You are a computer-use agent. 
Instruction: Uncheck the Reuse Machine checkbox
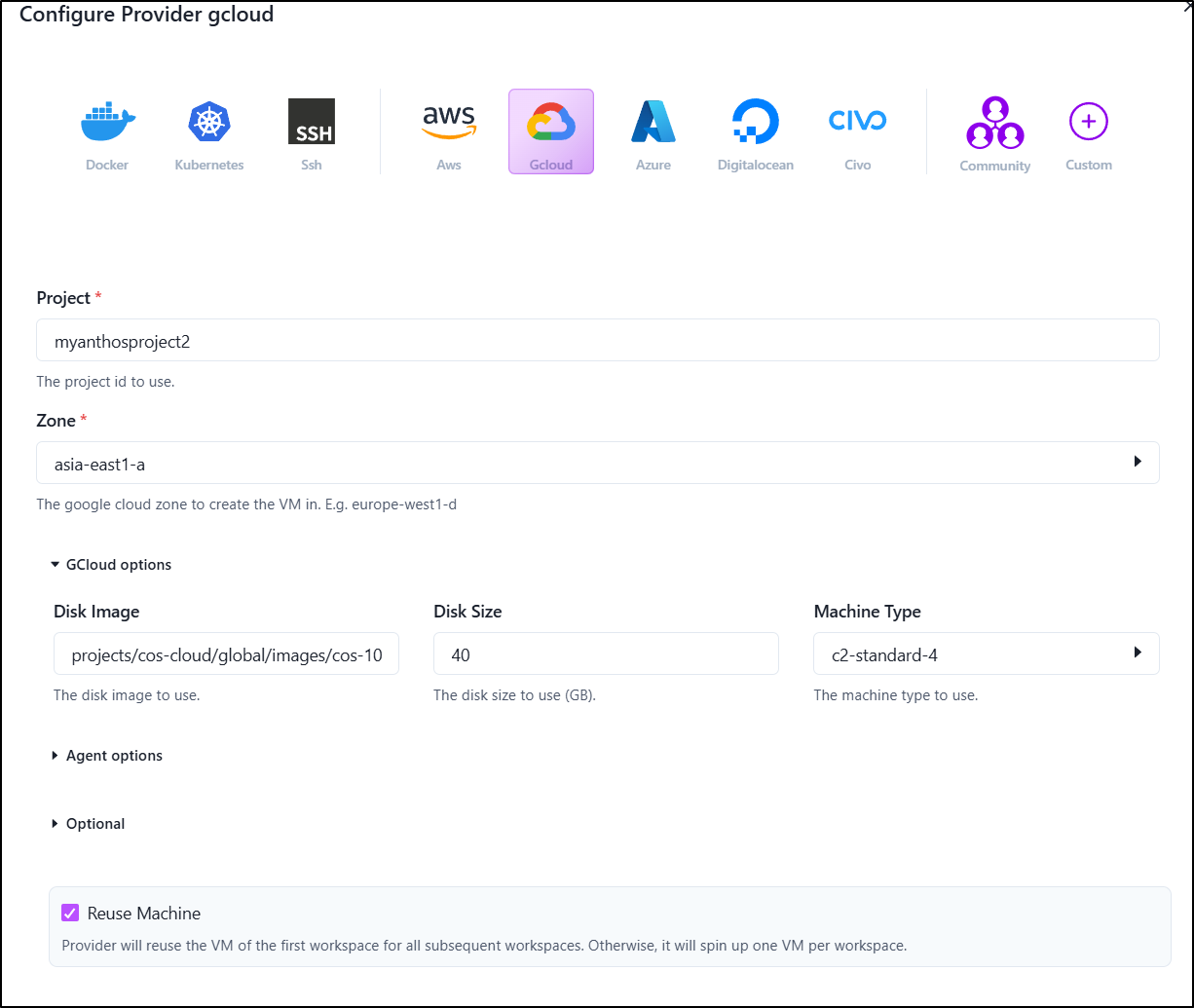[70, 913]
